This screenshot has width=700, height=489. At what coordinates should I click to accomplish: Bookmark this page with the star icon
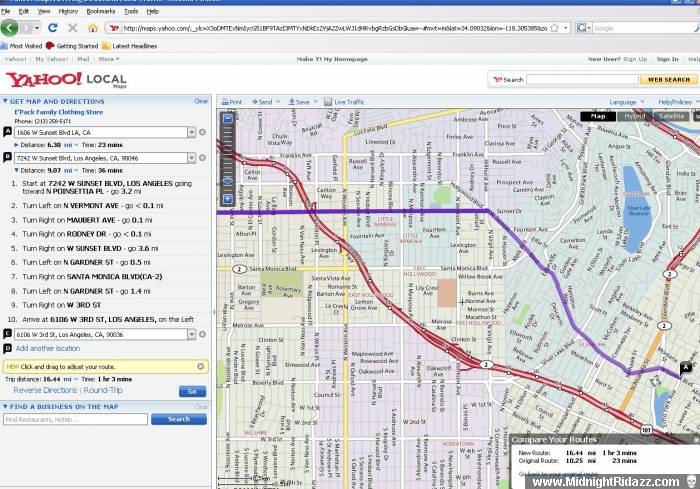coord(554,28)
